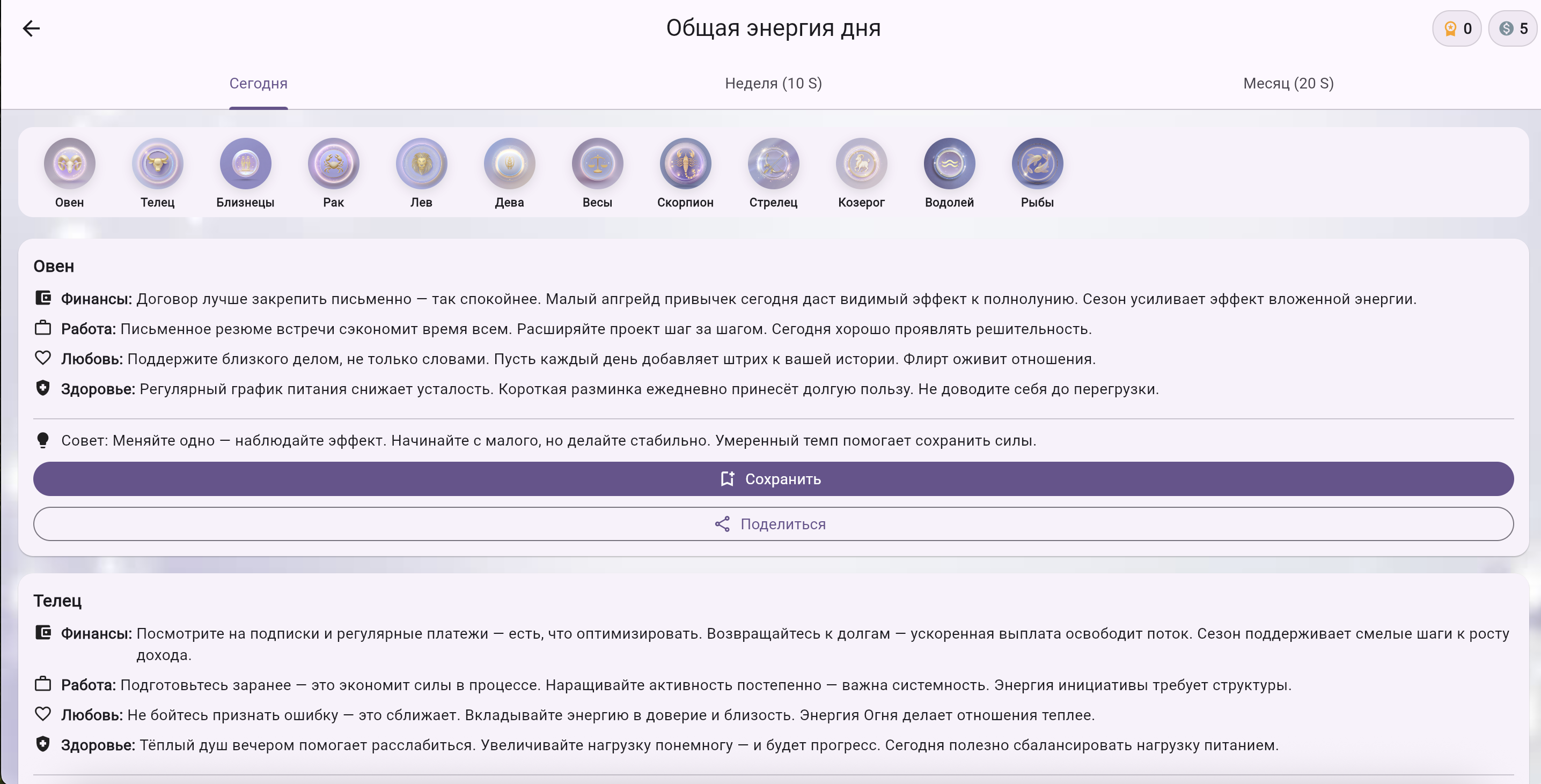Screen dimensions: 1541x784
Task: Click the Финансы wallet icon in Овен section
Action: tap(42, 297)
